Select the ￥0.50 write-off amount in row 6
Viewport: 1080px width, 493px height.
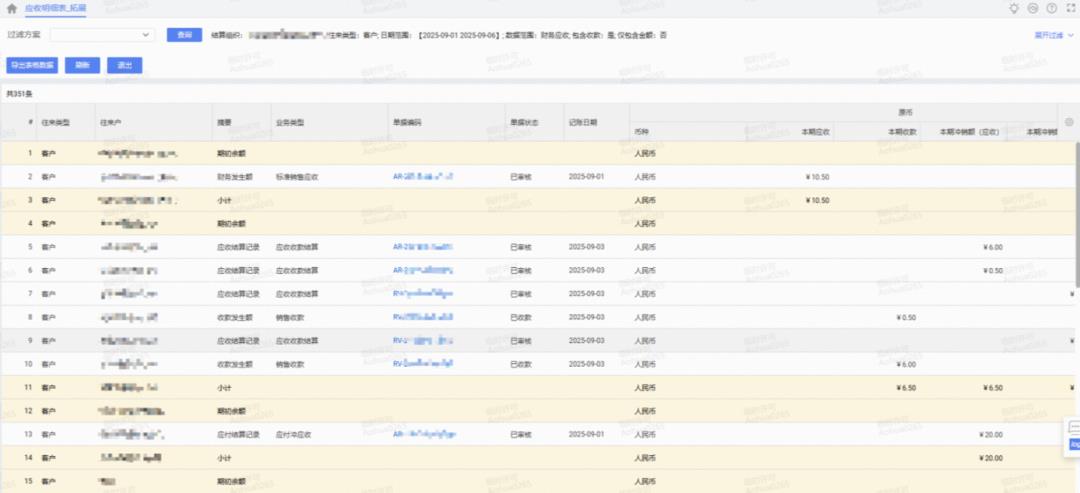(993, 271)
